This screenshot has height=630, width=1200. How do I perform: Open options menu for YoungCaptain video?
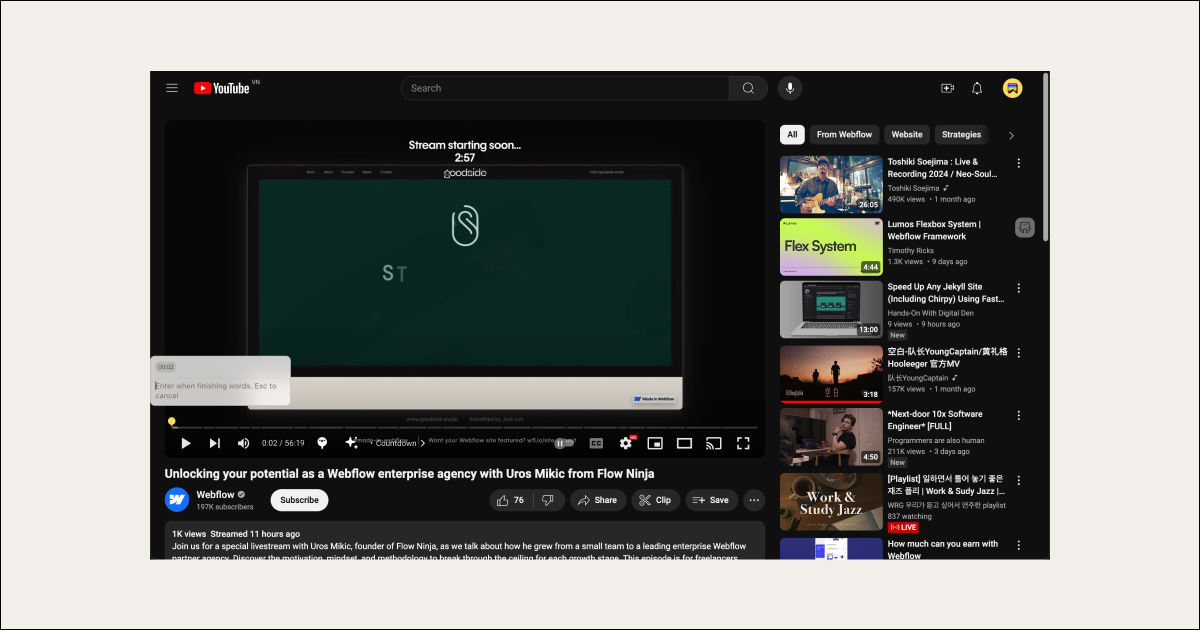click(x=1019, y=352)
